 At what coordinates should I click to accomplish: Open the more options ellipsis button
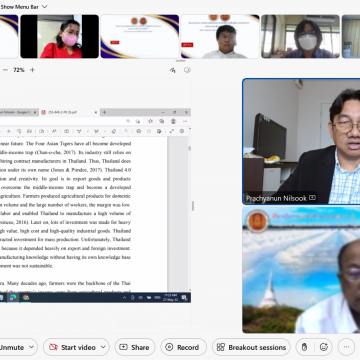point(346,347)
